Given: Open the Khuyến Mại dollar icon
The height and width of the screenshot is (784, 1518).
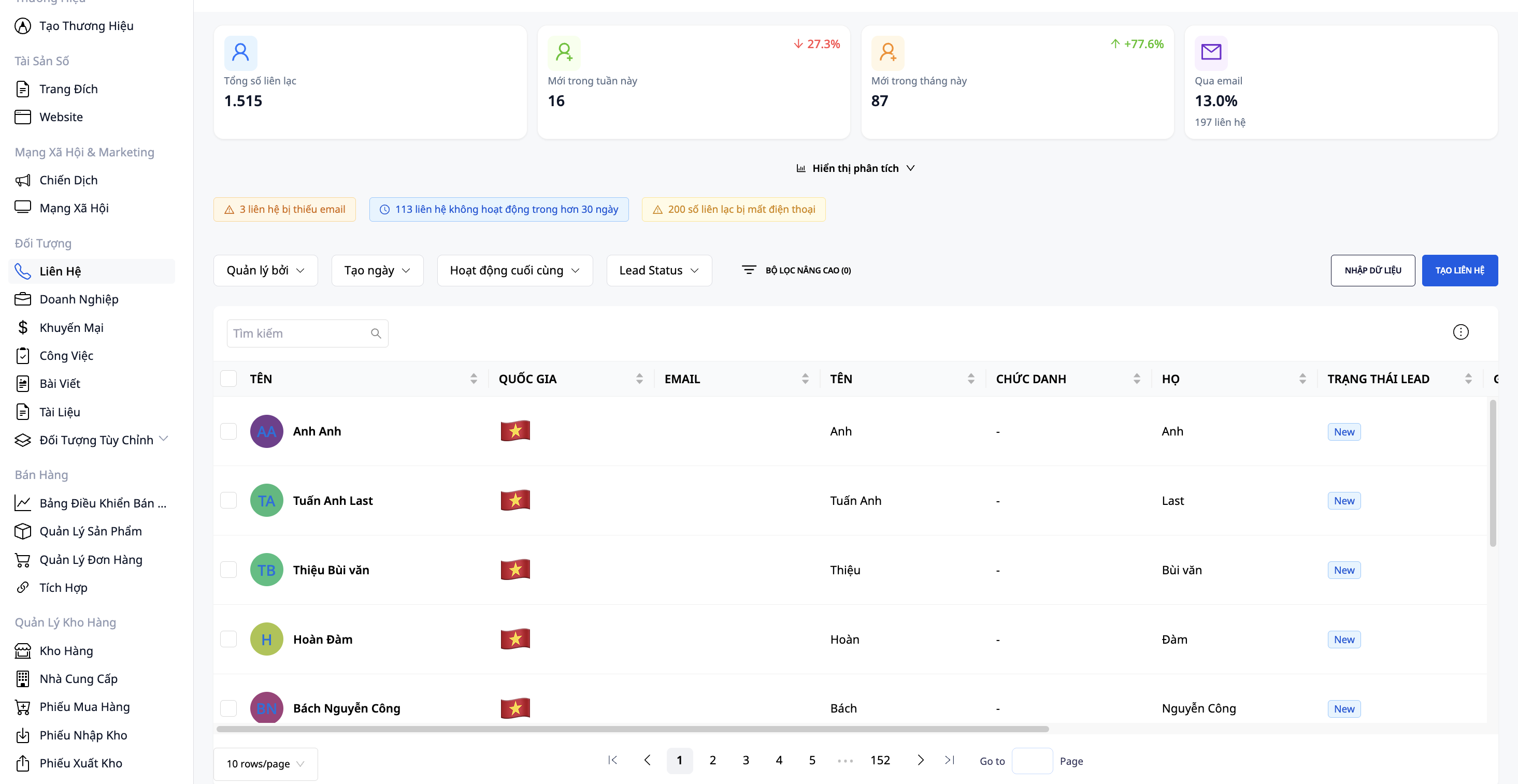Looking at the screenshot, I should click(x=23, y=327).
